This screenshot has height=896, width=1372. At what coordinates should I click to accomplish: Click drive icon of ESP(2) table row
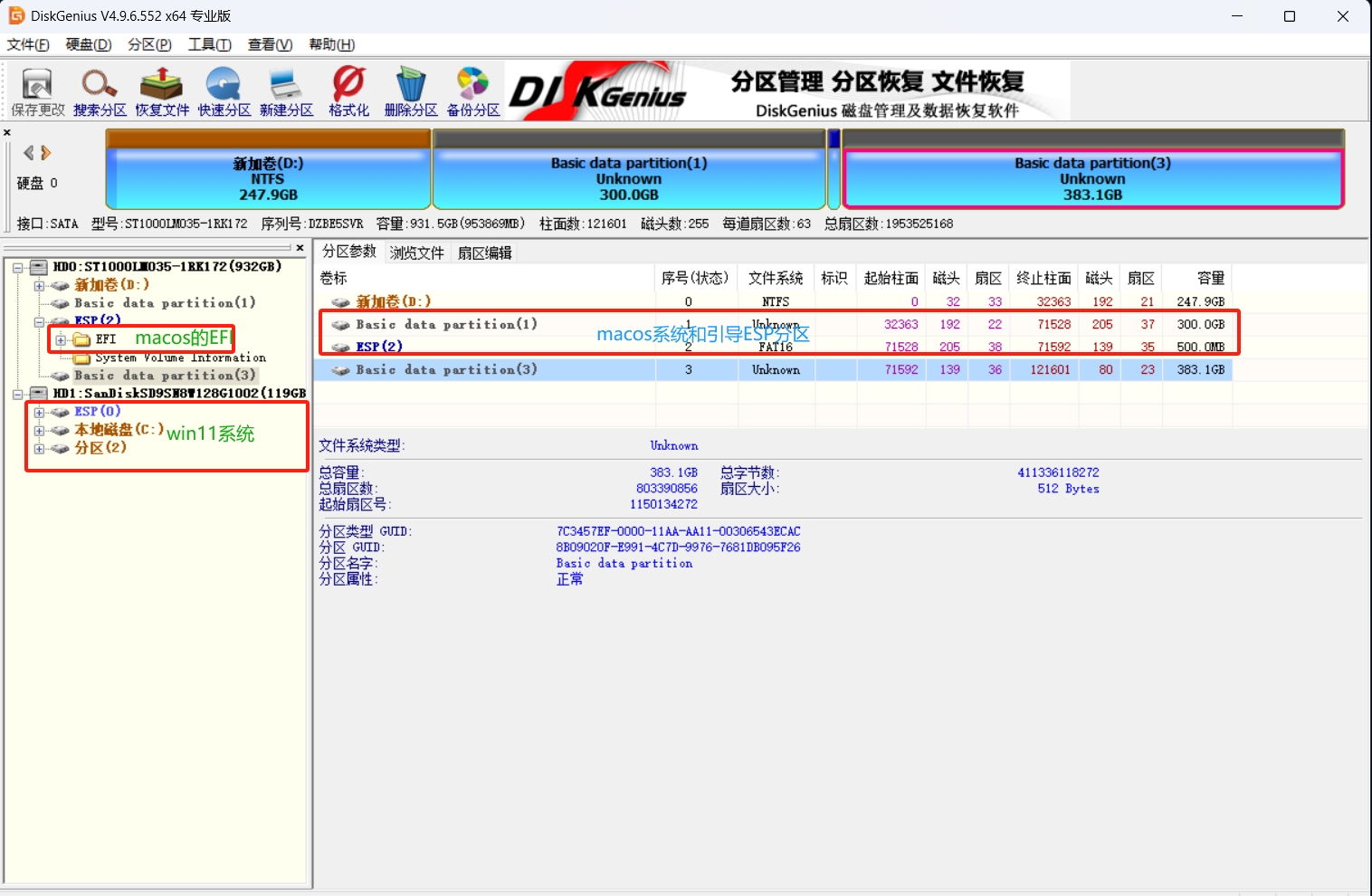[340, 348]
